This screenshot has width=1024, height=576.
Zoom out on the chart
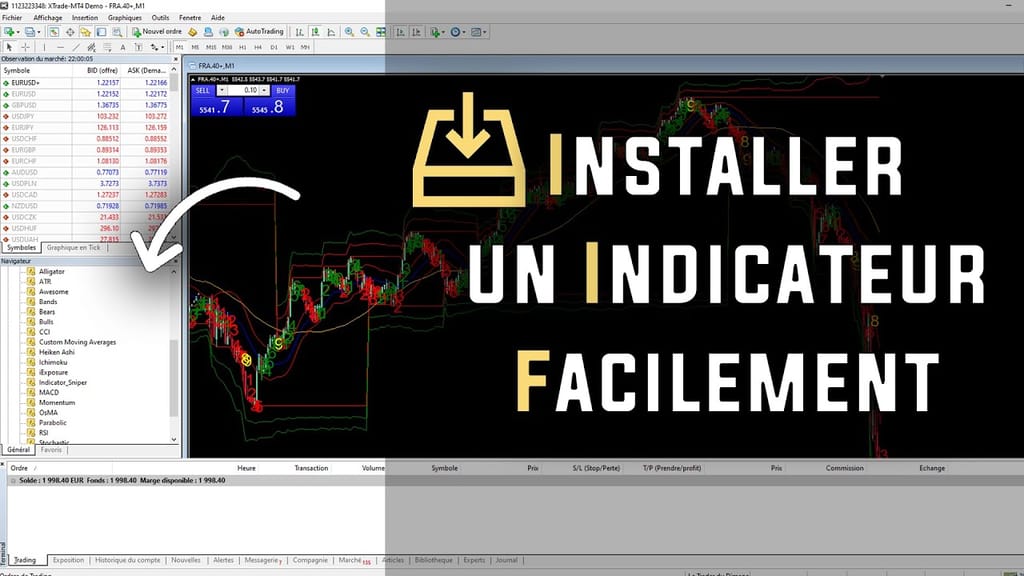click(x=365, y=31)
